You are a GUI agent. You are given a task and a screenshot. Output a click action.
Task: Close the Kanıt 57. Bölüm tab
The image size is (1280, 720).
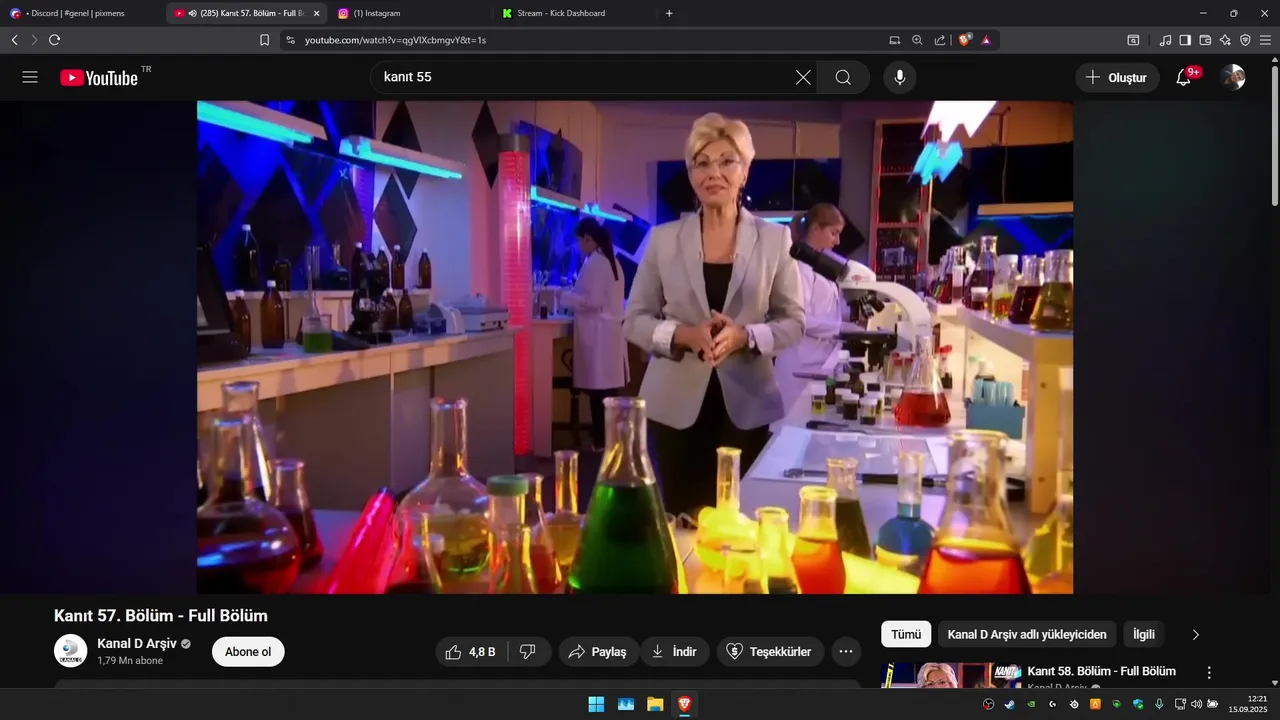pyautogui.click(x=316, y=13)
